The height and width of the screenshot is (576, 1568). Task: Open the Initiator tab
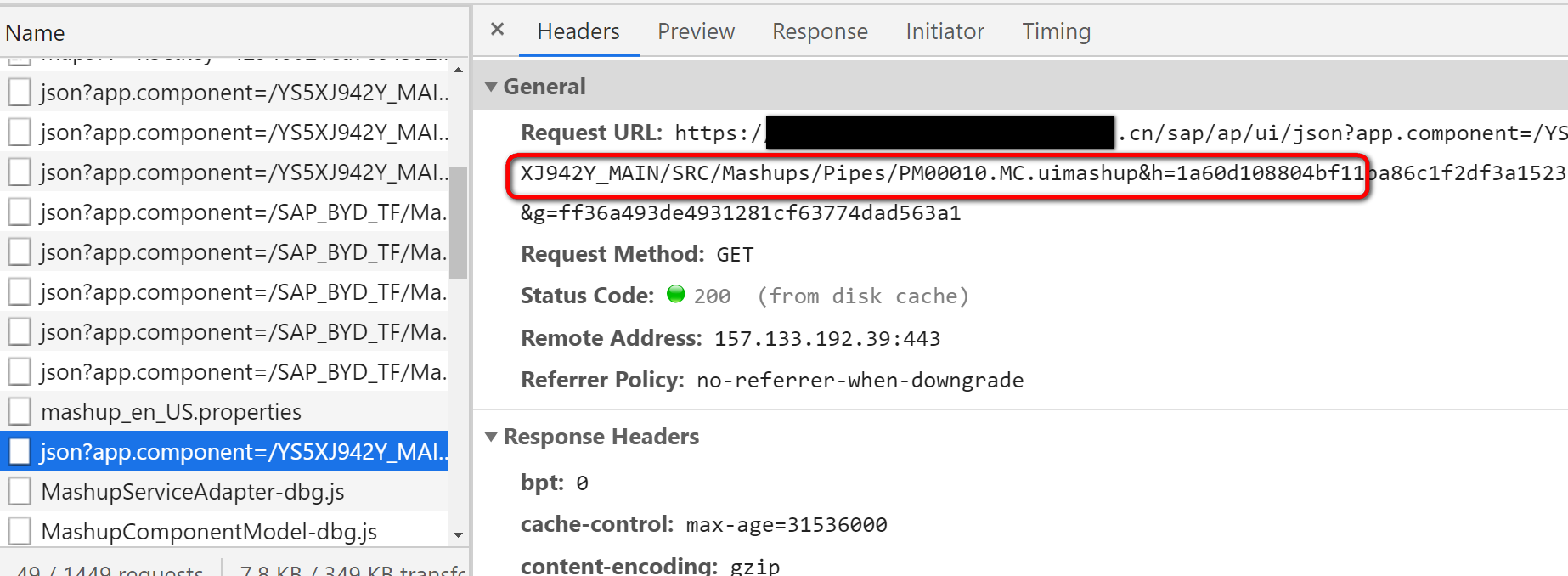click(945, 31)
